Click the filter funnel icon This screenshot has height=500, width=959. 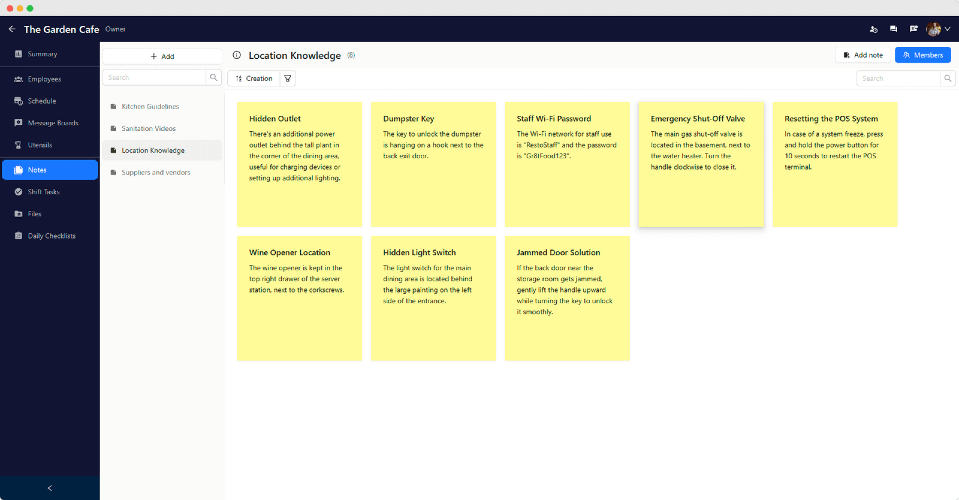pos(287,78)
